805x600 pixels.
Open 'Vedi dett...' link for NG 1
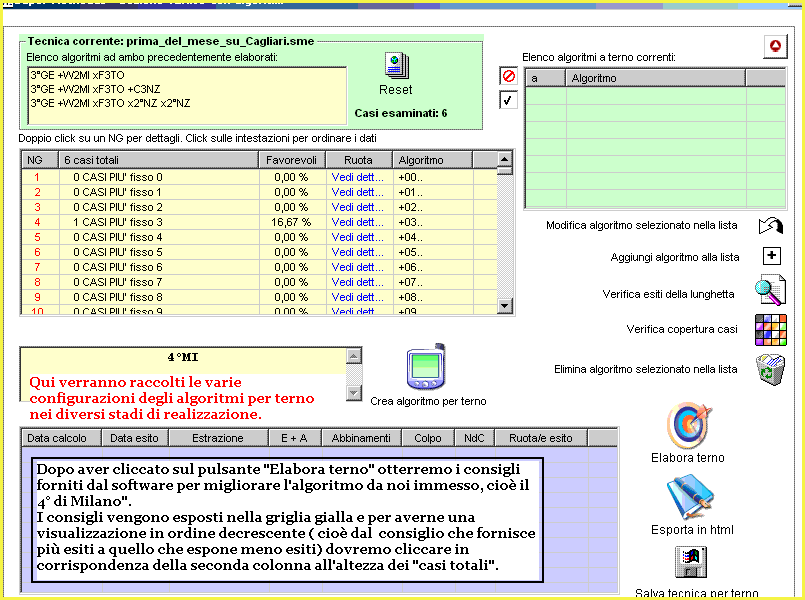[x=357, y=177]
